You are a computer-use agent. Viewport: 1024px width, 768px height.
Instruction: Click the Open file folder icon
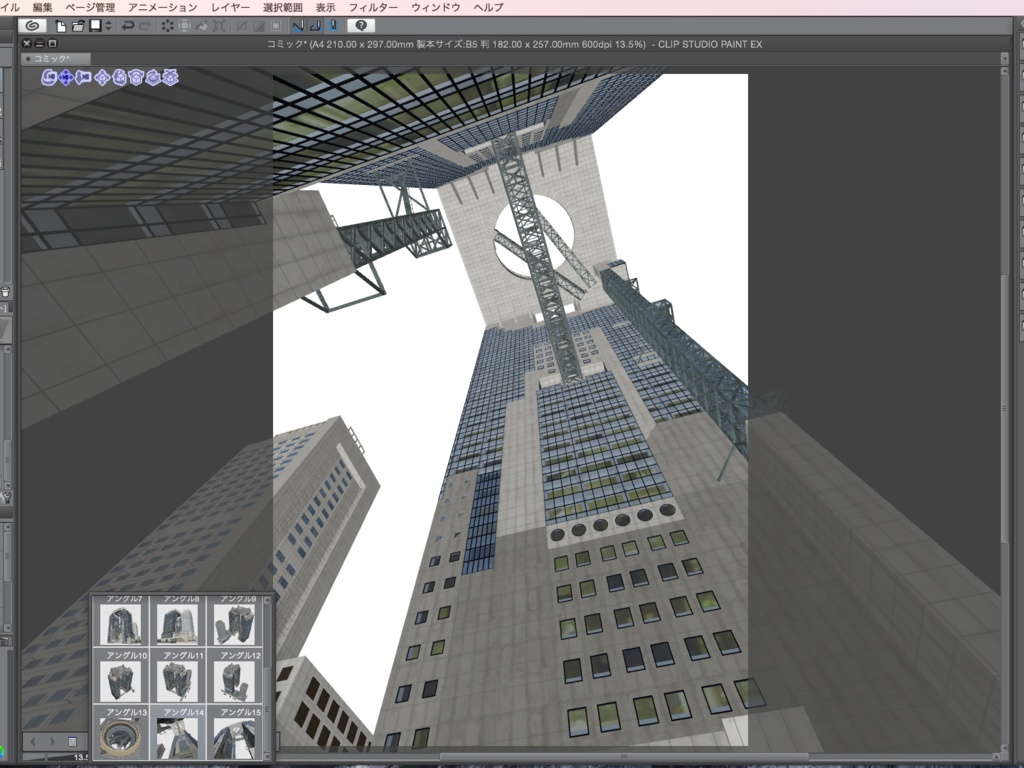point(78,26)
